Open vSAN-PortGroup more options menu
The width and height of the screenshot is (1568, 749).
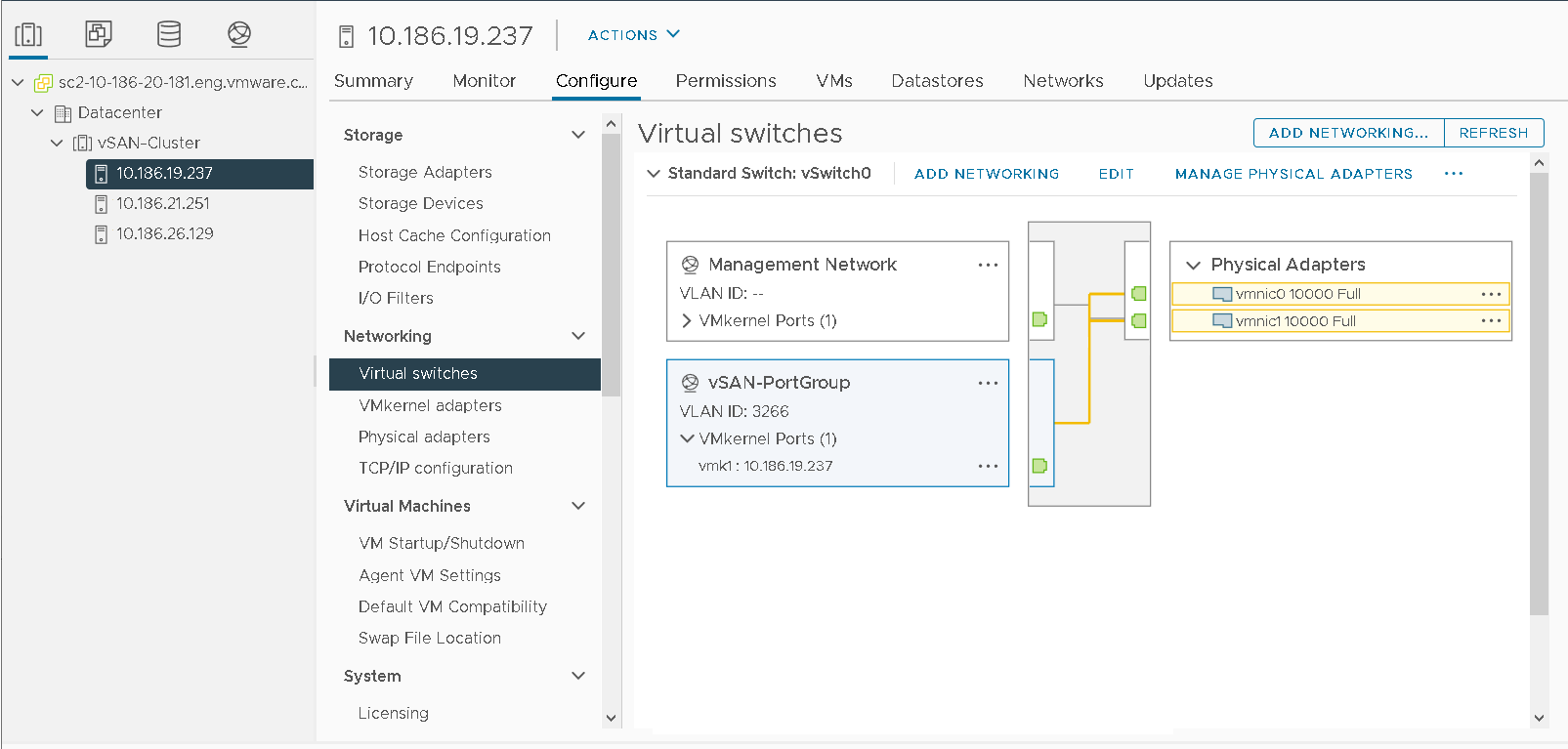pyautogui.click(x=988, y=383)
